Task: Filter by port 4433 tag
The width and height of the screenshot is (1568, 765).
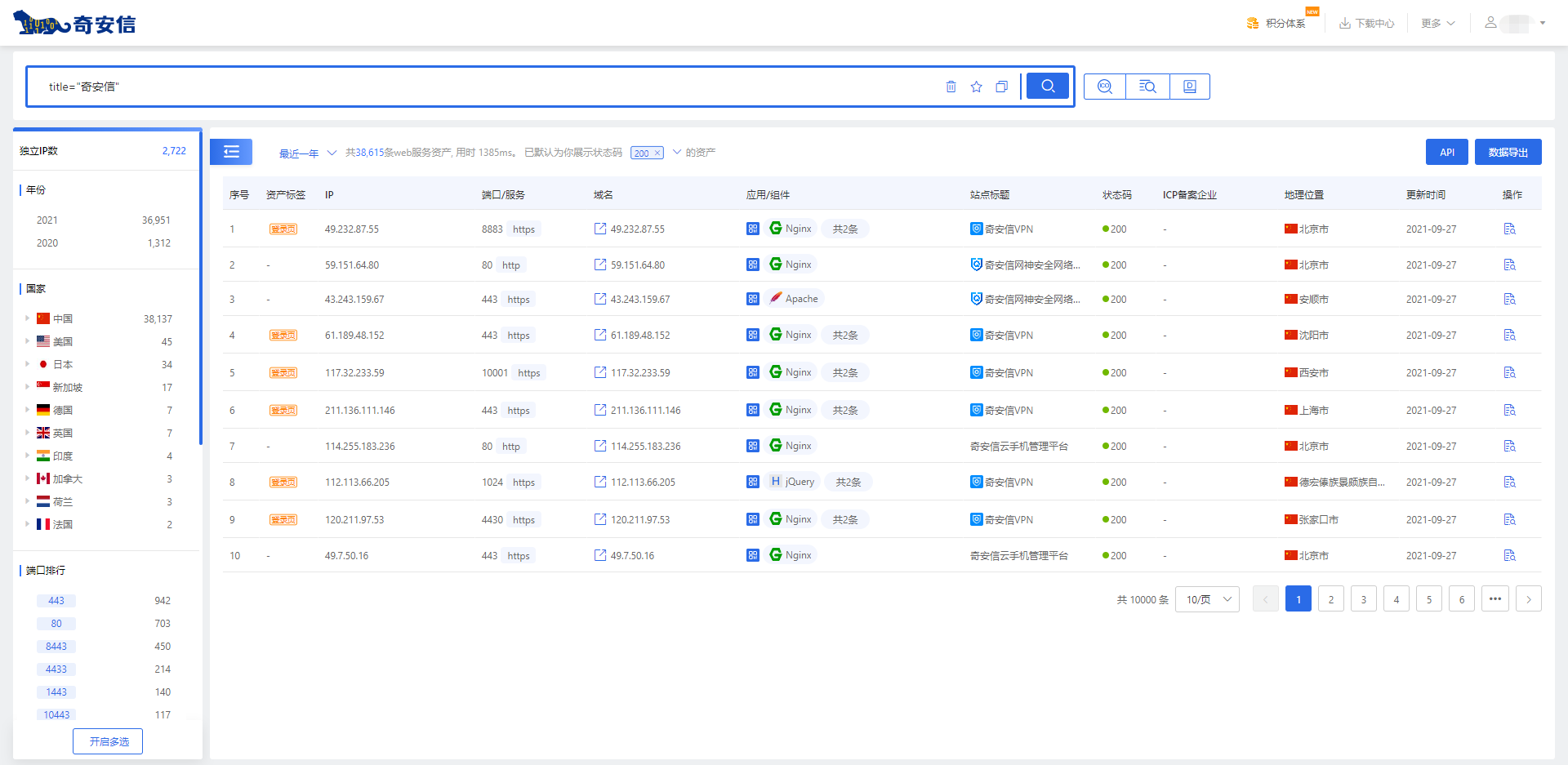Action: coord(56,669)
